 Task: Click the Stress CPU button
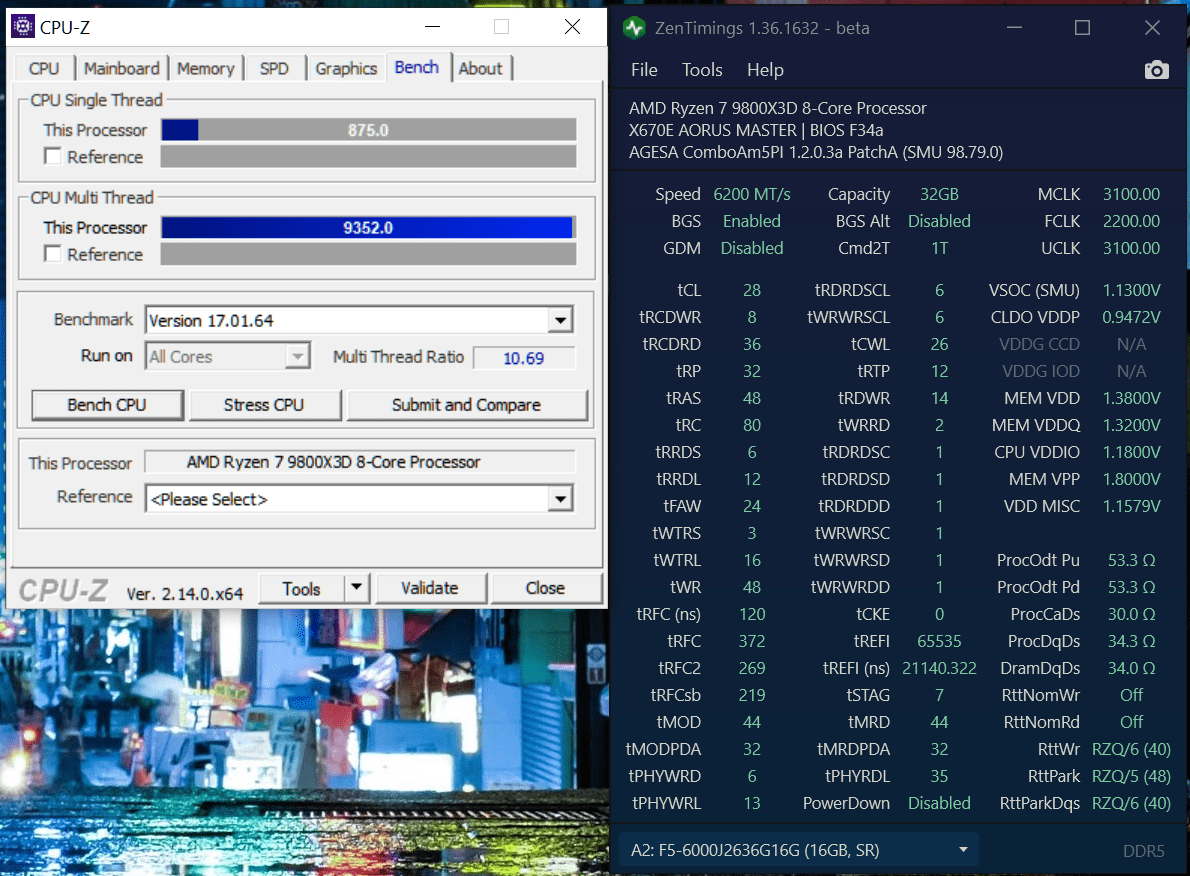click(x=264, y=405)
